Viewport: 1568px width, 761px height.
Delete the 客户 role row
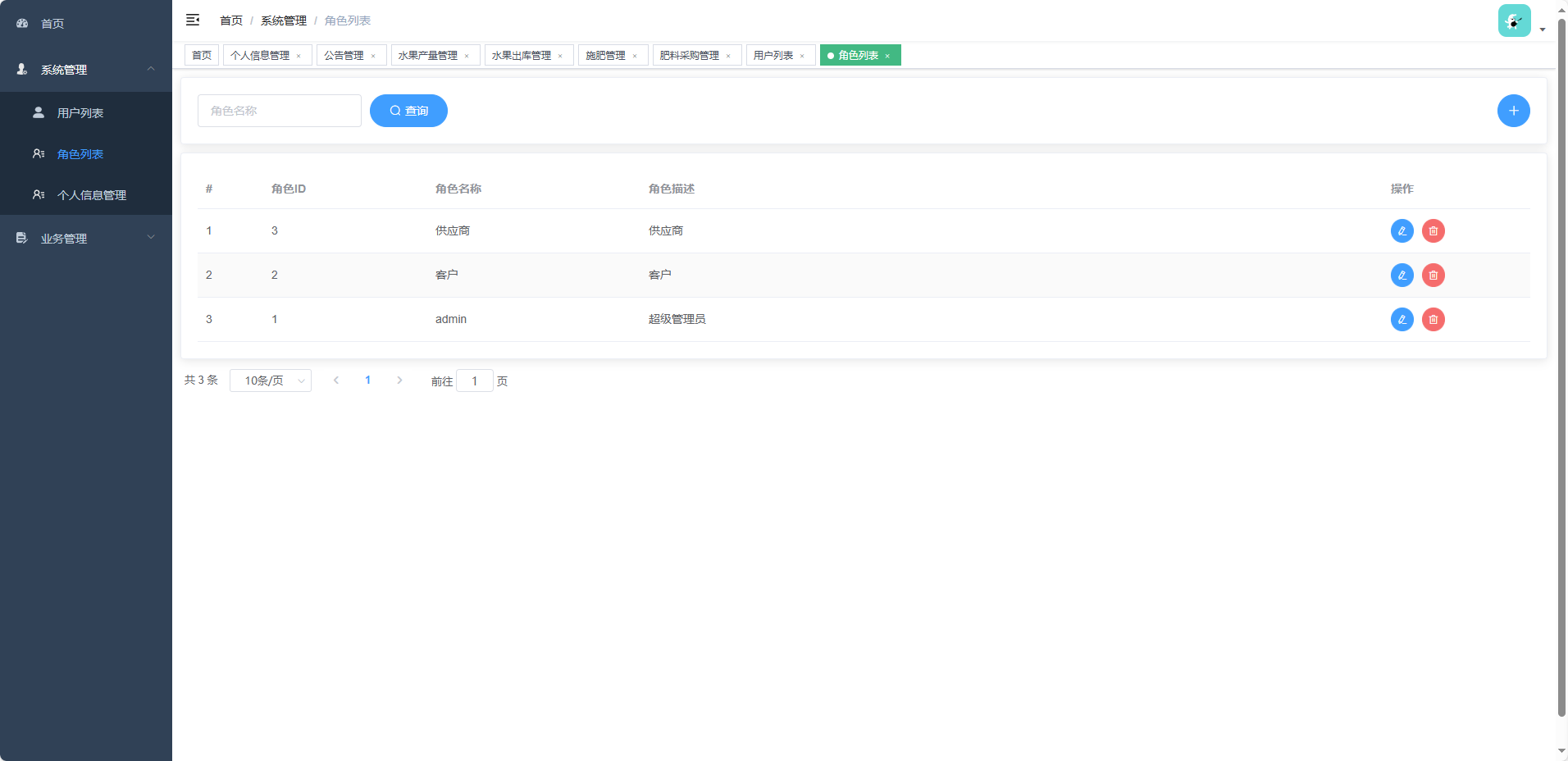point(1433,276)
